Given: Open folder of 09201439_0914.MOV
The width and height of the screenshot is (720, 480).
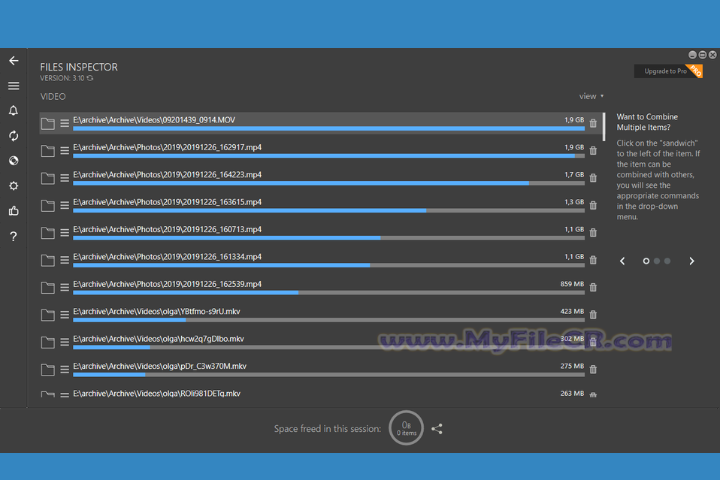Looking at the screenshot, I should [x=48, y=124].
